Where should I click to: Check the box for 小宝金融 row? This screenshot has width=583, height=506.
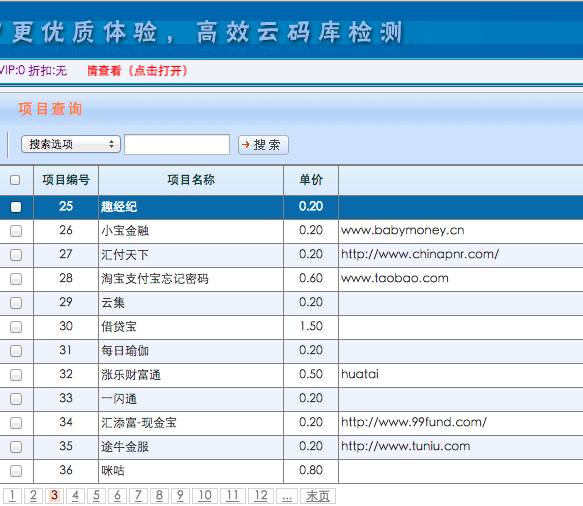[16, 231]
